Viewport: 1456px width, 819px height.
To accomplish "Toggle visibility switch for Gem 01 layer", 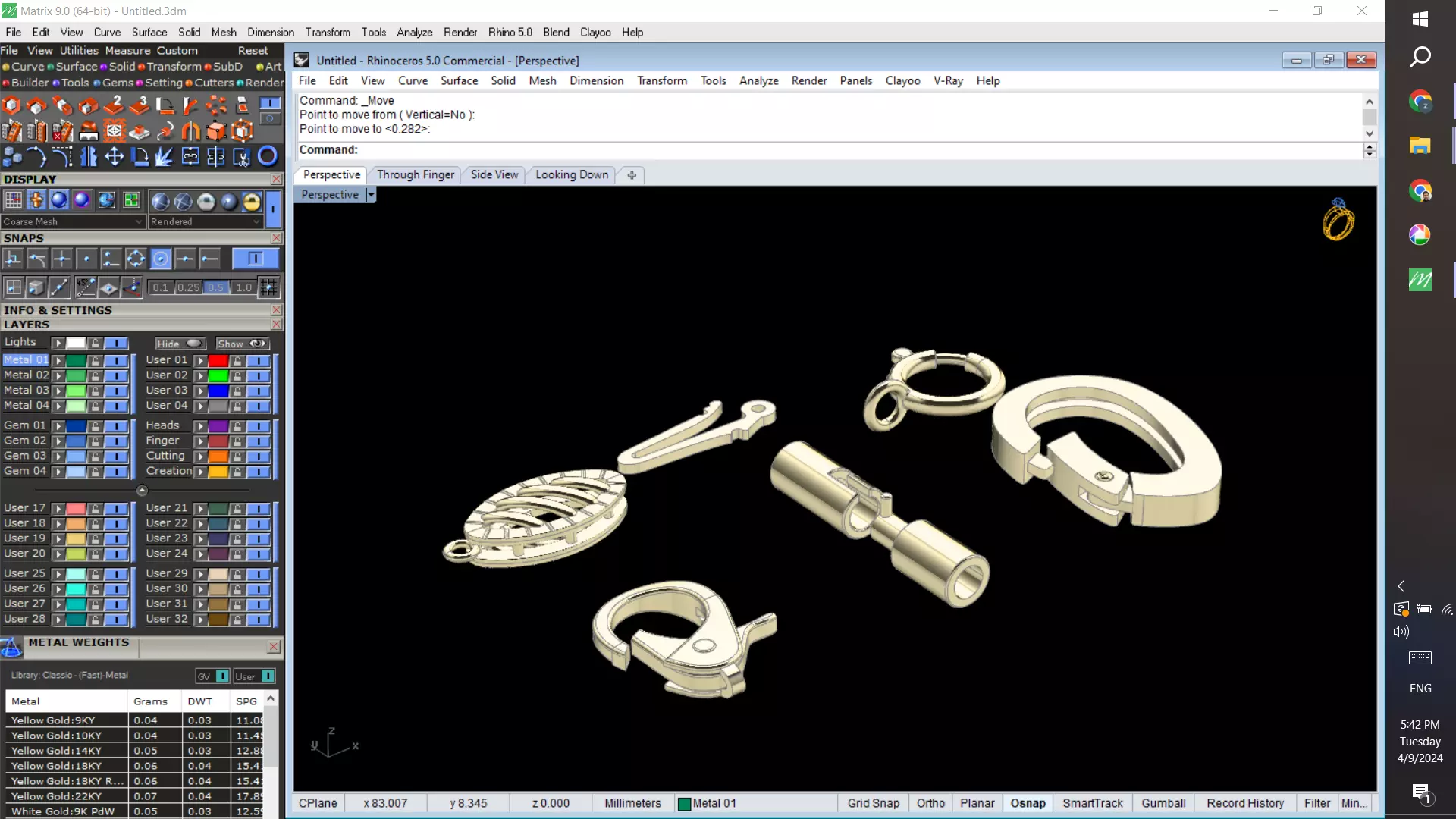I will (116, 426).
